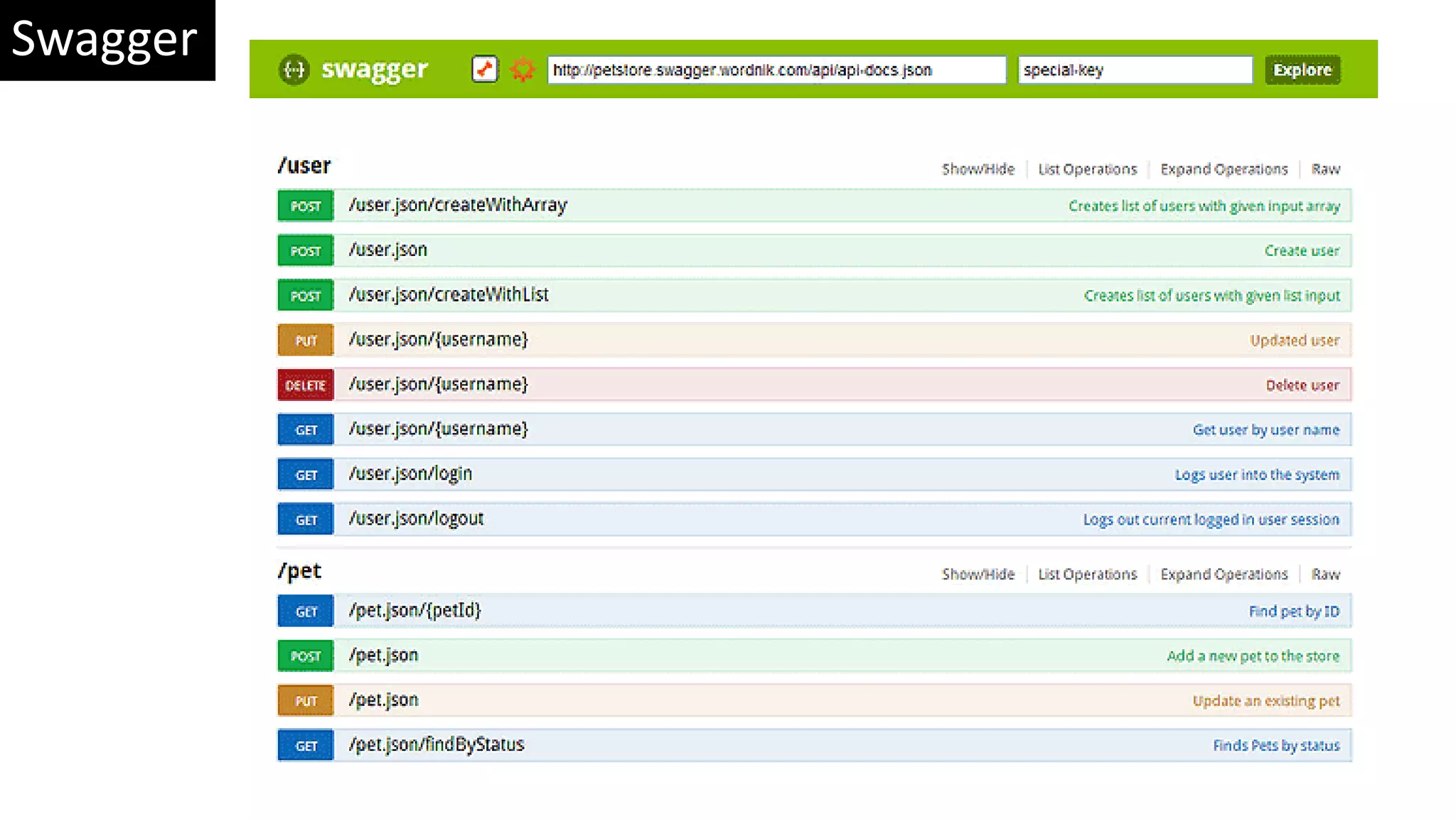Click GET badge for /user.json/login
Viewport: 1456px width, 819px height.
coord(306,475)
